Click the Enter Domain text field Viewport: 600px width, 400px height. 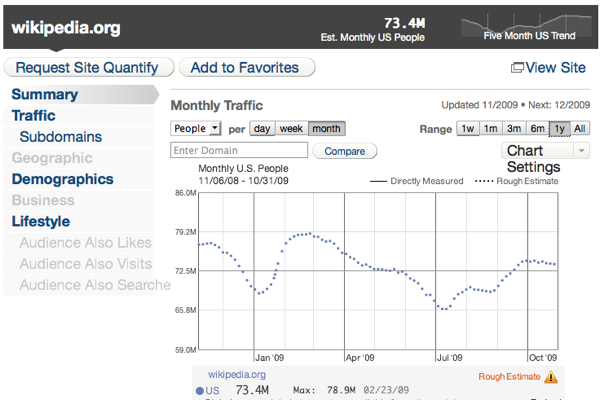[x=239, y=151]
